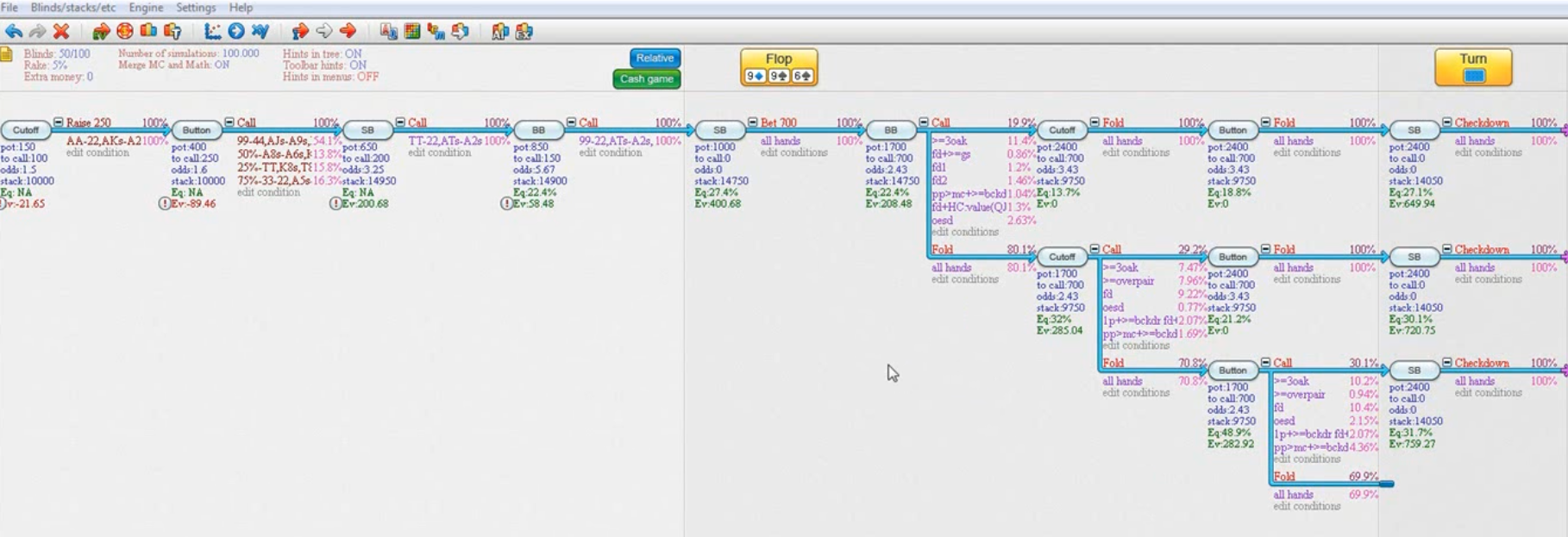Collapse the SB Call TT-22 branch
The height and width of the screenshot is (537, 1568).
coord(400,122)
